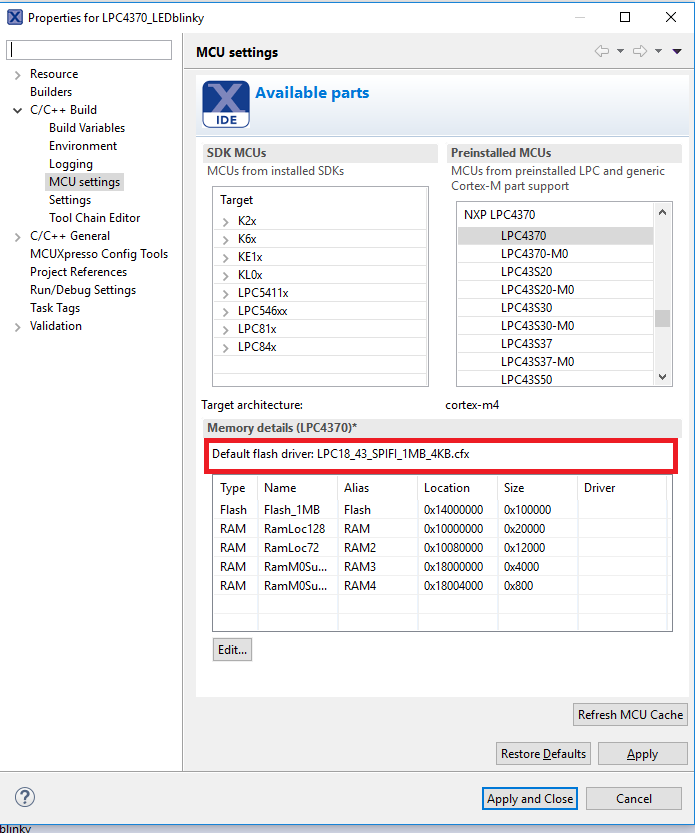Open the view menu triangle in the header
The height and width of the screenshot is (833, 695).
(677, 52)
